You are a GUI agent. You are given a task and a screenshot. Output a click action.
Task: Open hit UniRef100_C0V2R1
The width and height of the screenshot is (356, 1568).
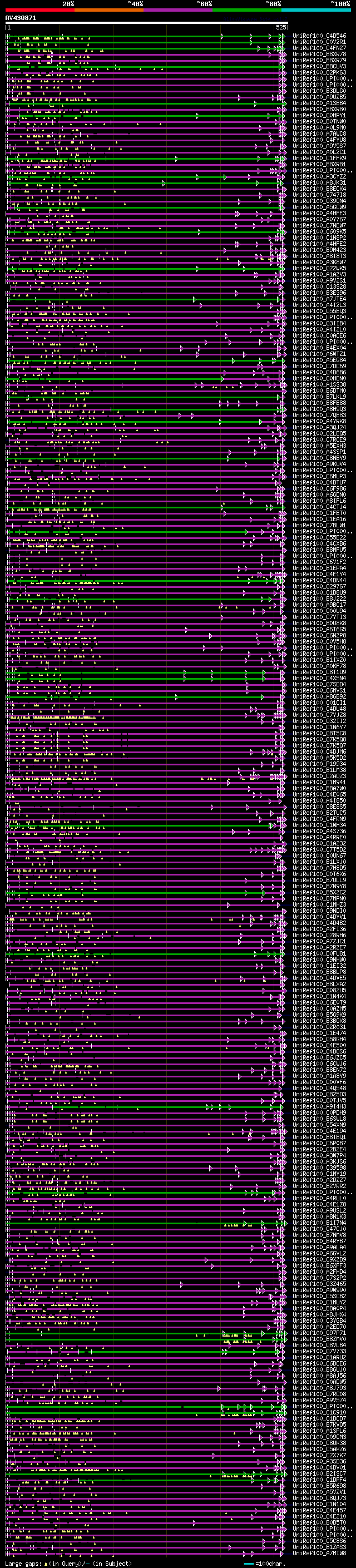coord(319,42)
